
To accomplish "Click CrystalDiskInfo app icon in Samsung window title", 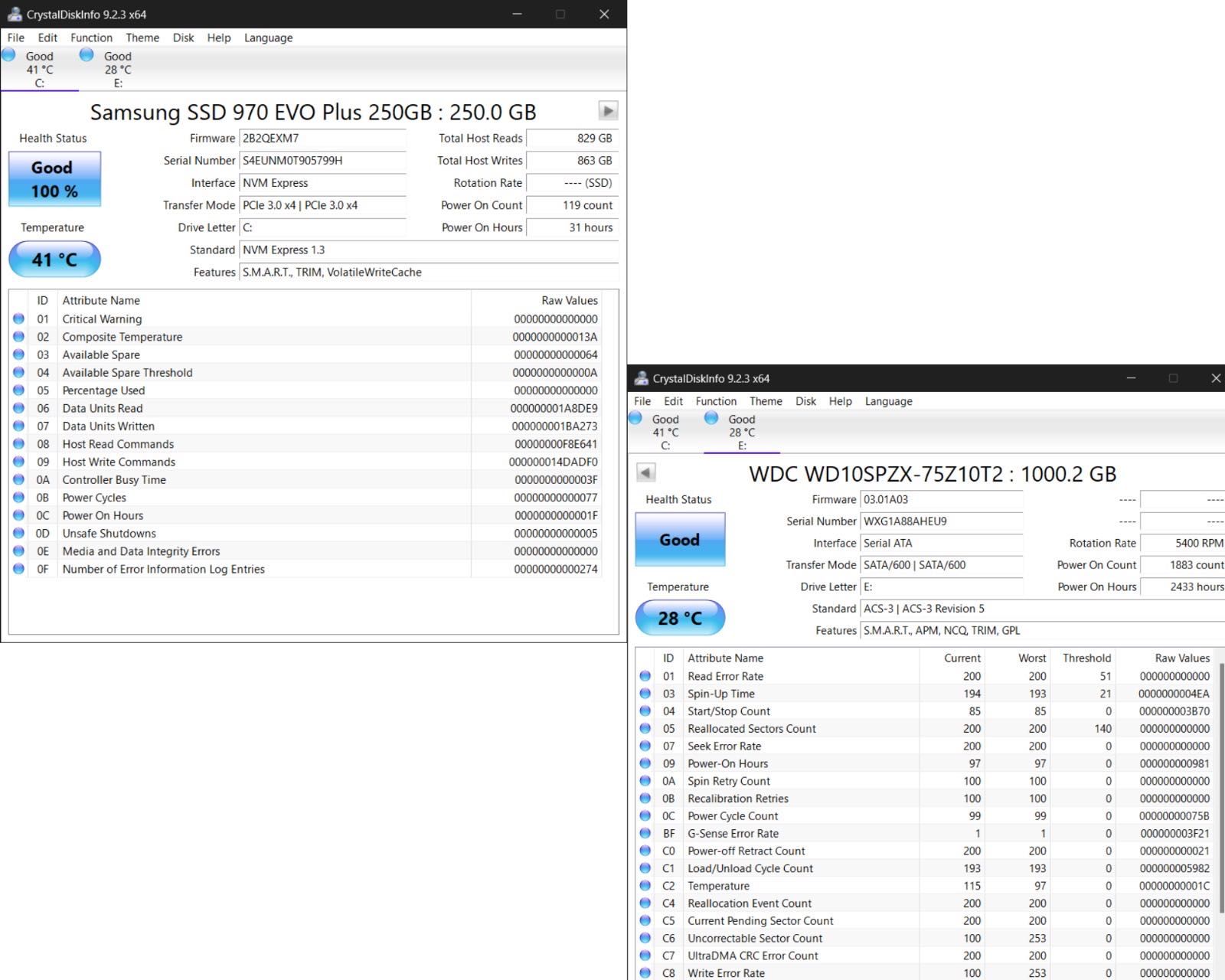I will point(14,14).
